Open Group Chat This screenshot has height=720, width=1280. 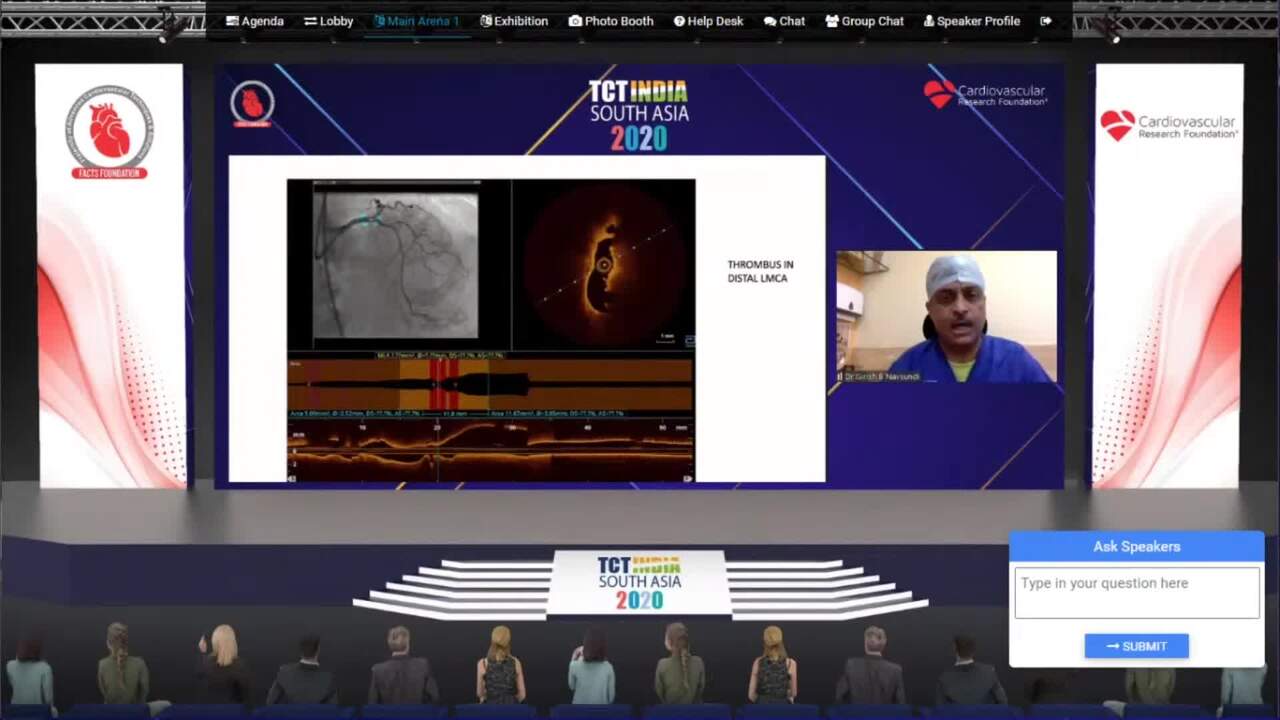[864, 21]
